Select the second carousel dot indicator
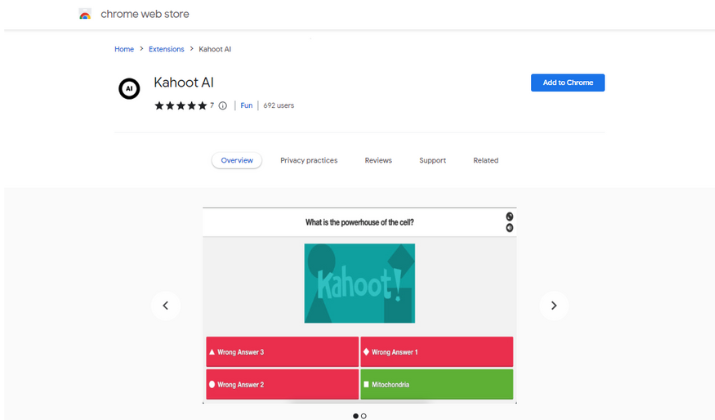Viewport: 715px width, 420px height. click(x=363, y=416)
